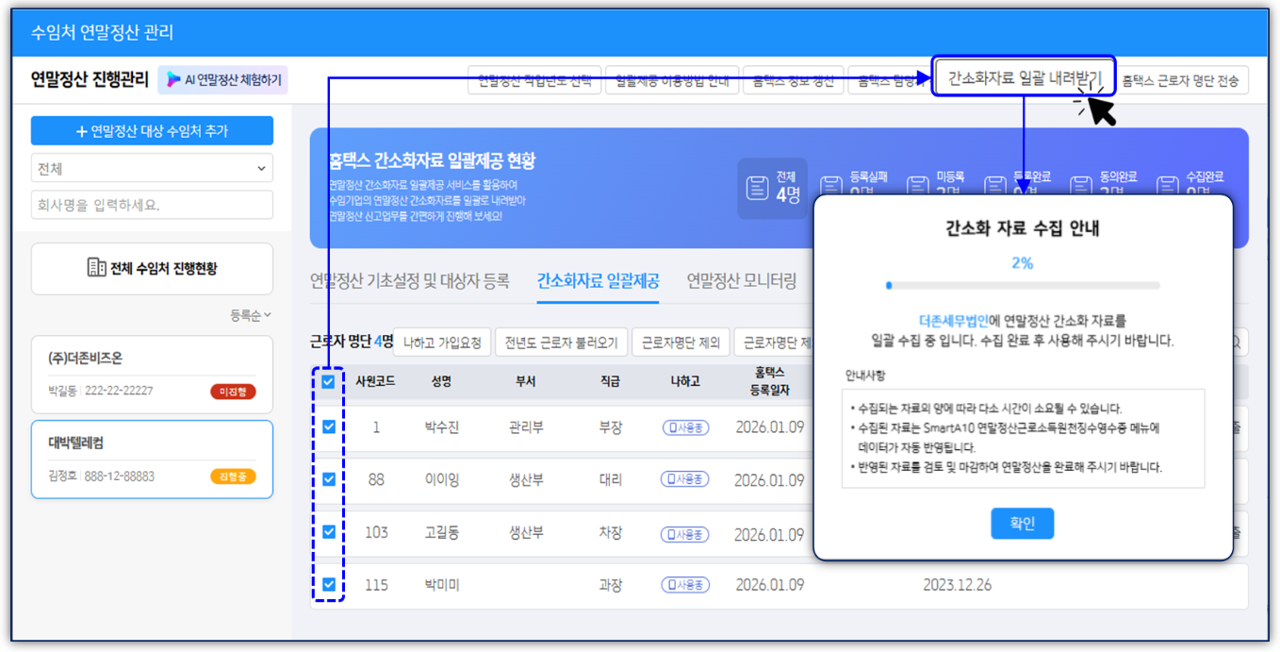Click 간소화자료 일괄 내려받기 button

(1024, 78)
